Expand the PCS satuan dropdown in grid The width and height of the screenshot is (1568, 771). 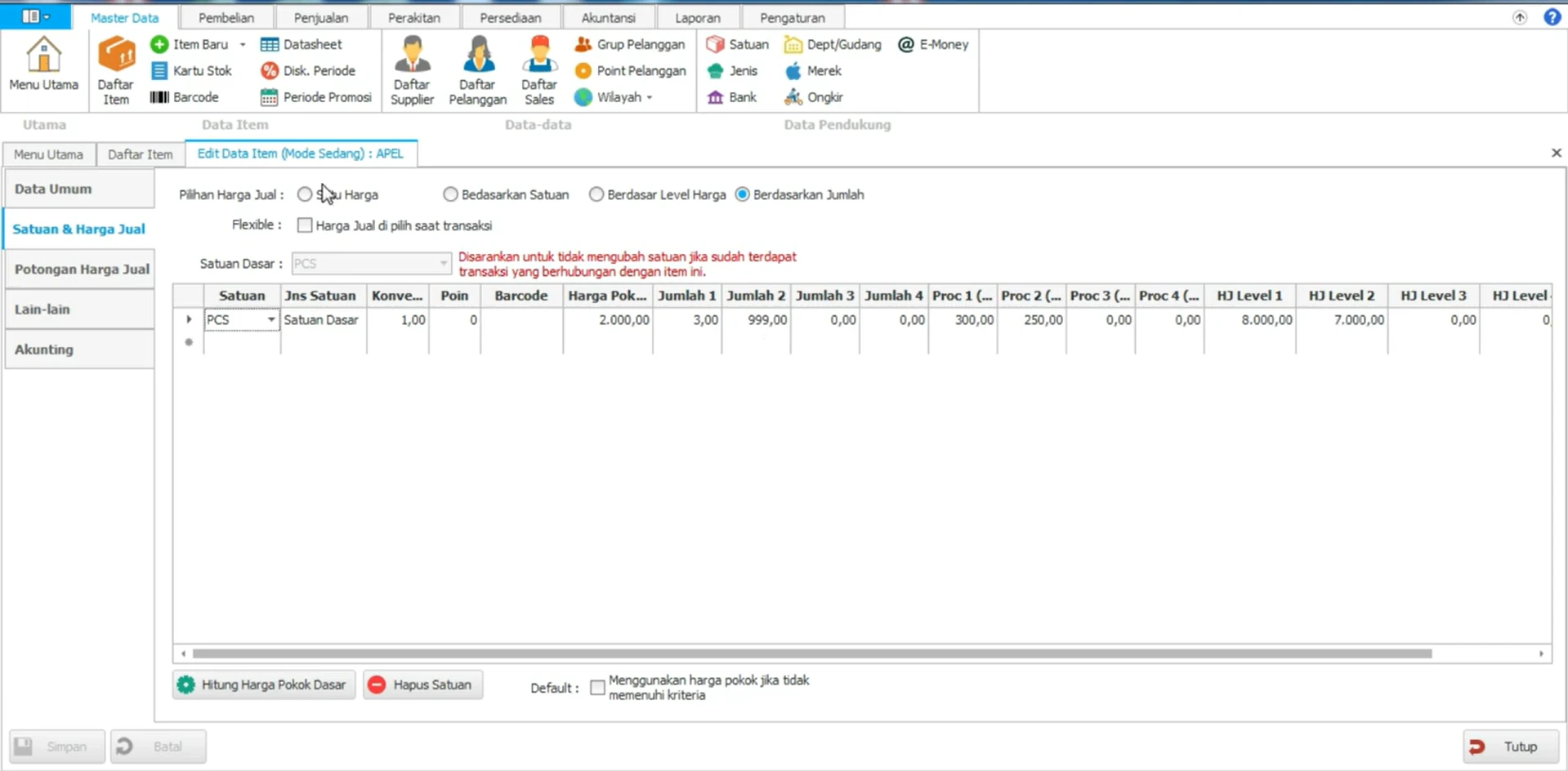pyautogui.click(x=271, y=320)
